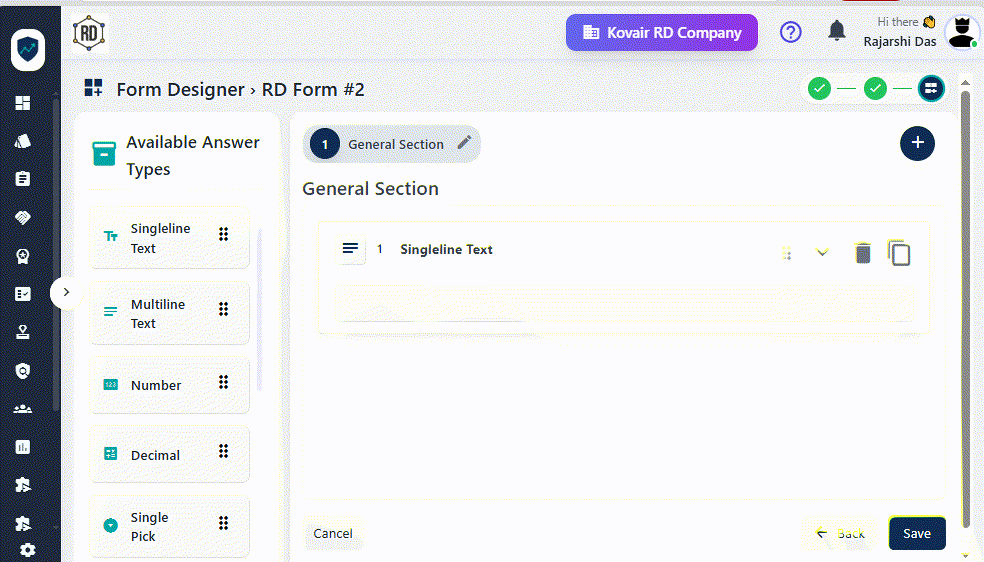
Task: Open the stamp sidebar icon
Action: pos(23,332)
